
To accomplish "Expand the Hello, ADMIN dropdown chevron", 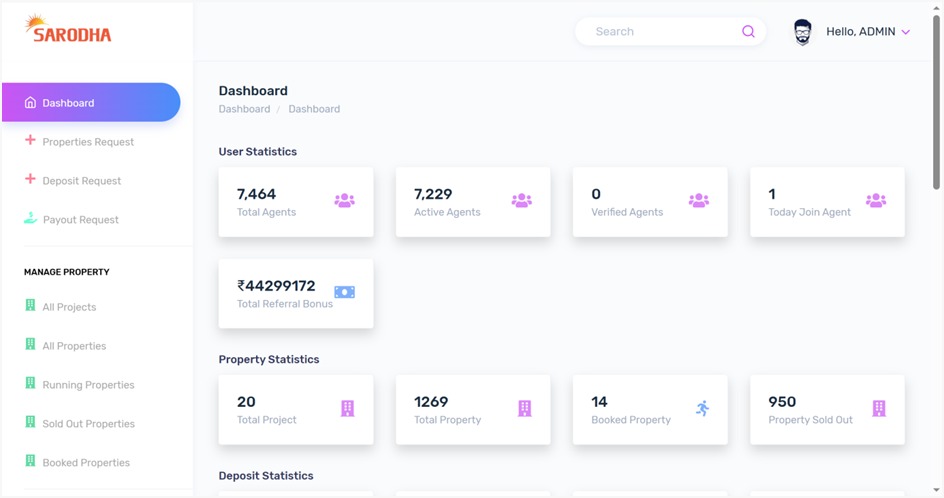I will click(905, 32).
